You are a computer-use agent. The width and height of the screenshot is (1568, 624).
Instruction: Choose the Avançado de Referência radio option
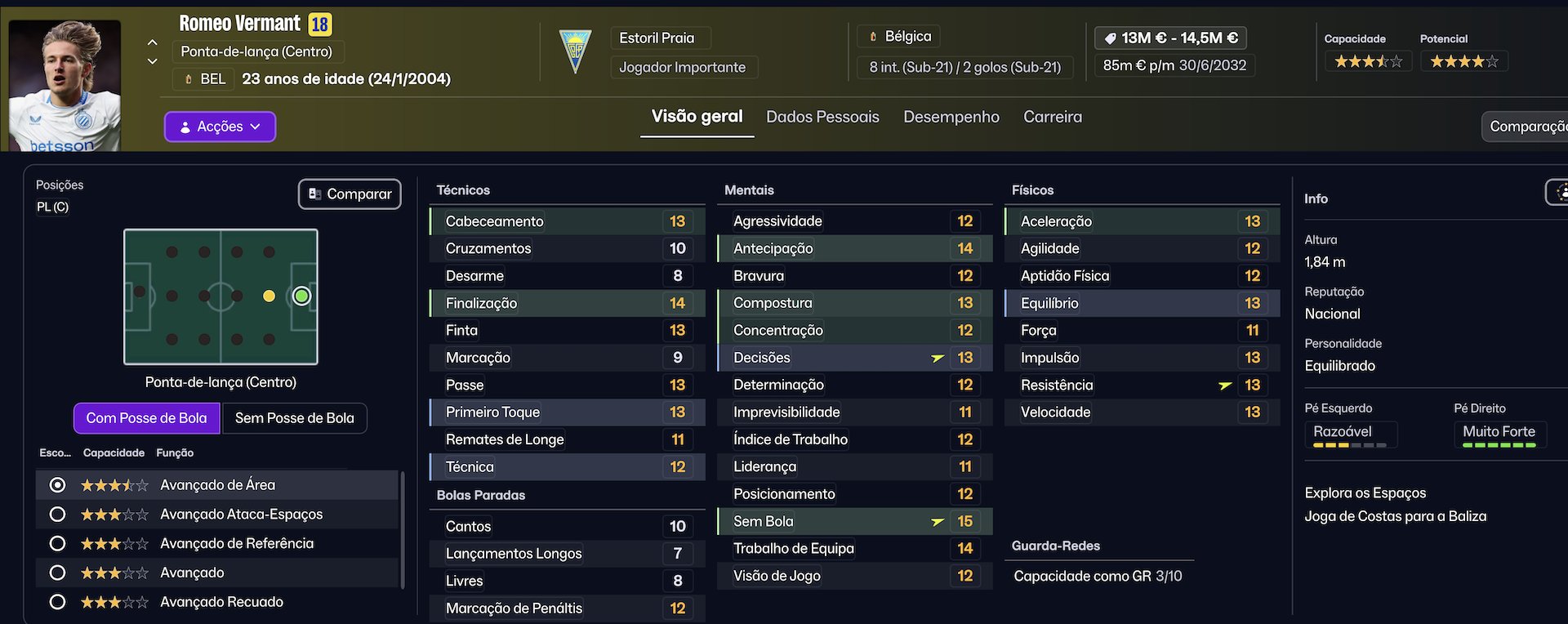pos(57,544)
